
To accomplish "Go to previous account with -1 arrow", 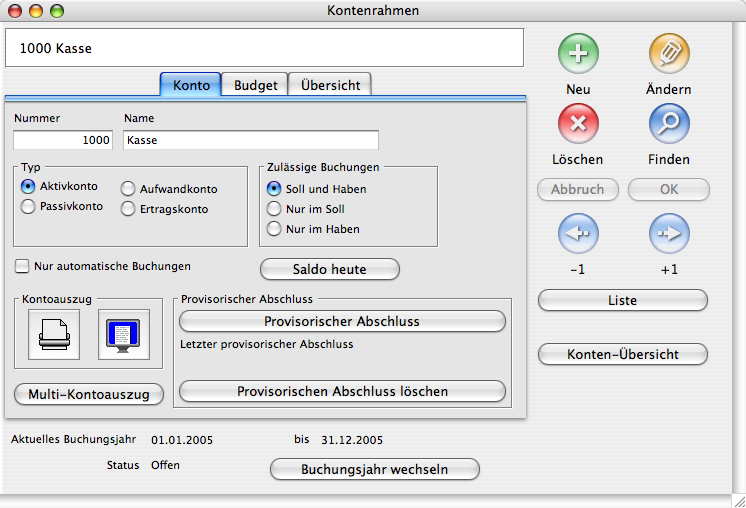I will pyautogui.click(x=577, y=235).
